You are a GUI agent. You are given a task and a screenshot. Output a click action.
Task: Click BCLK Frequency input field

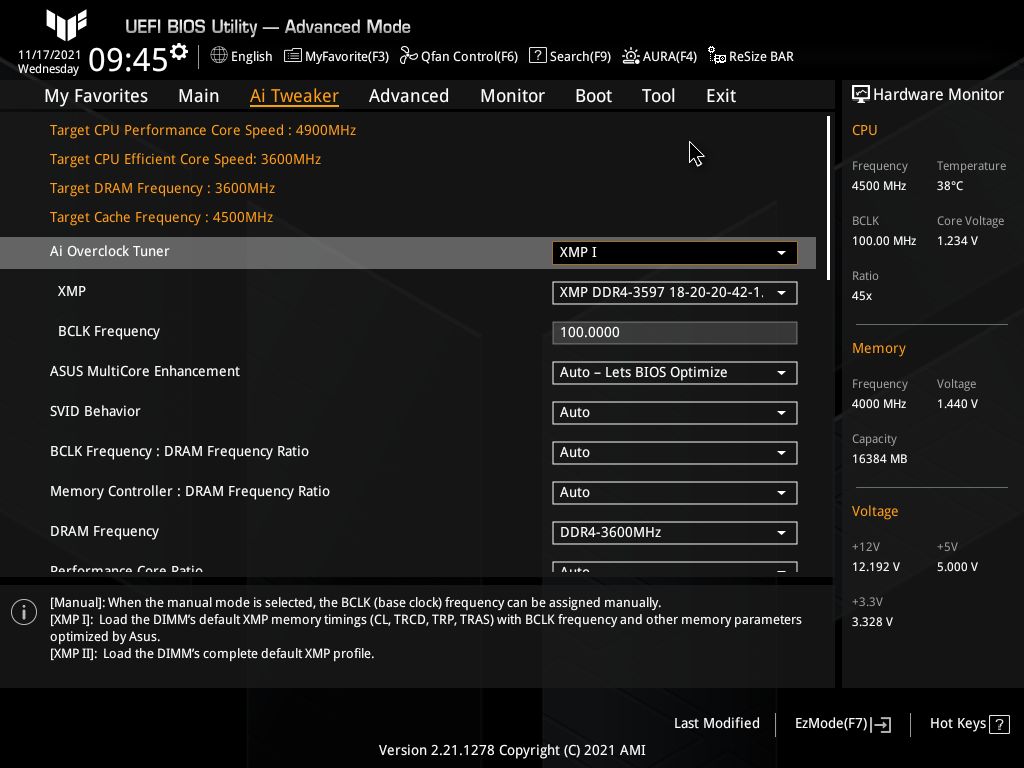coord(675,332)
